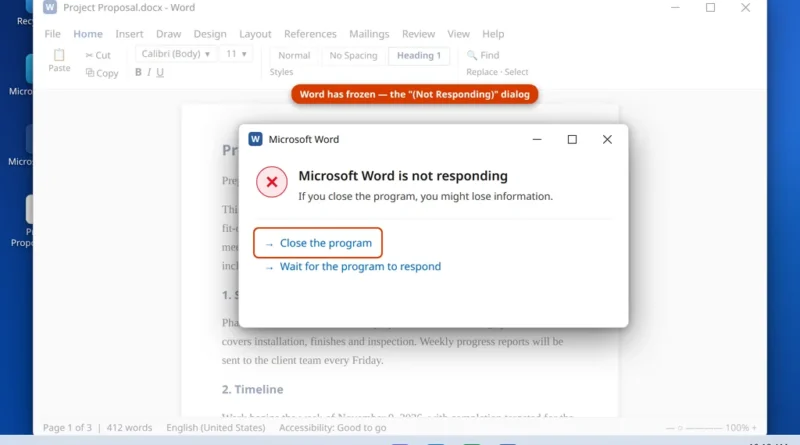800x445 pixels.
Task: Minimize the Project Proposal Word window
Action: pos(675,7)
